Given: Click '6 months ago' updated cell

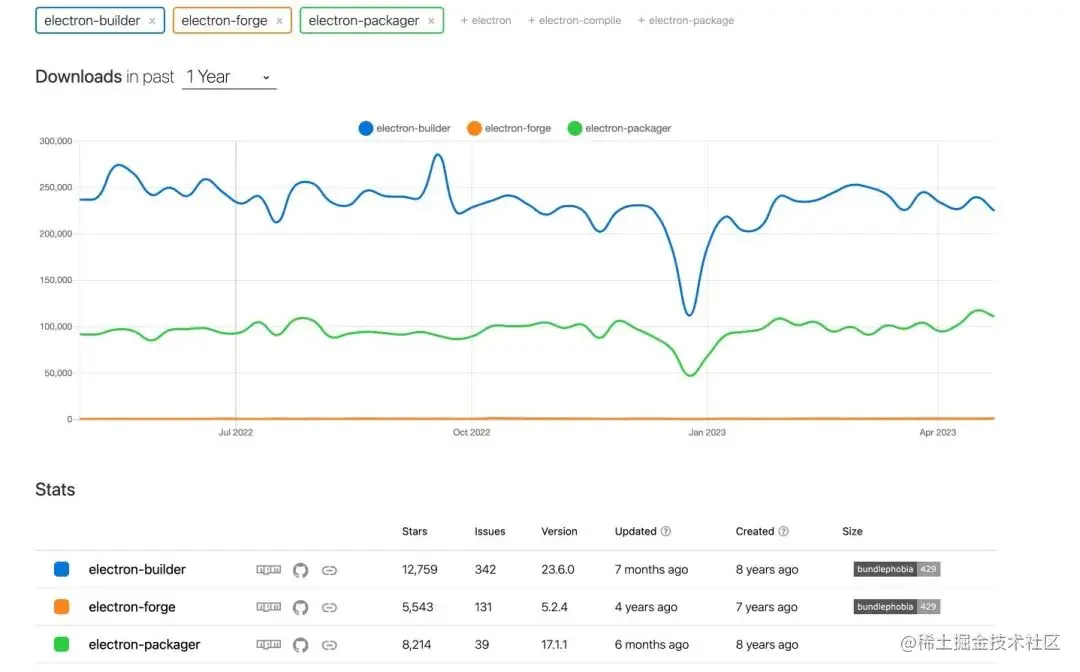Looking at the screenshot, I should [652, 645].
